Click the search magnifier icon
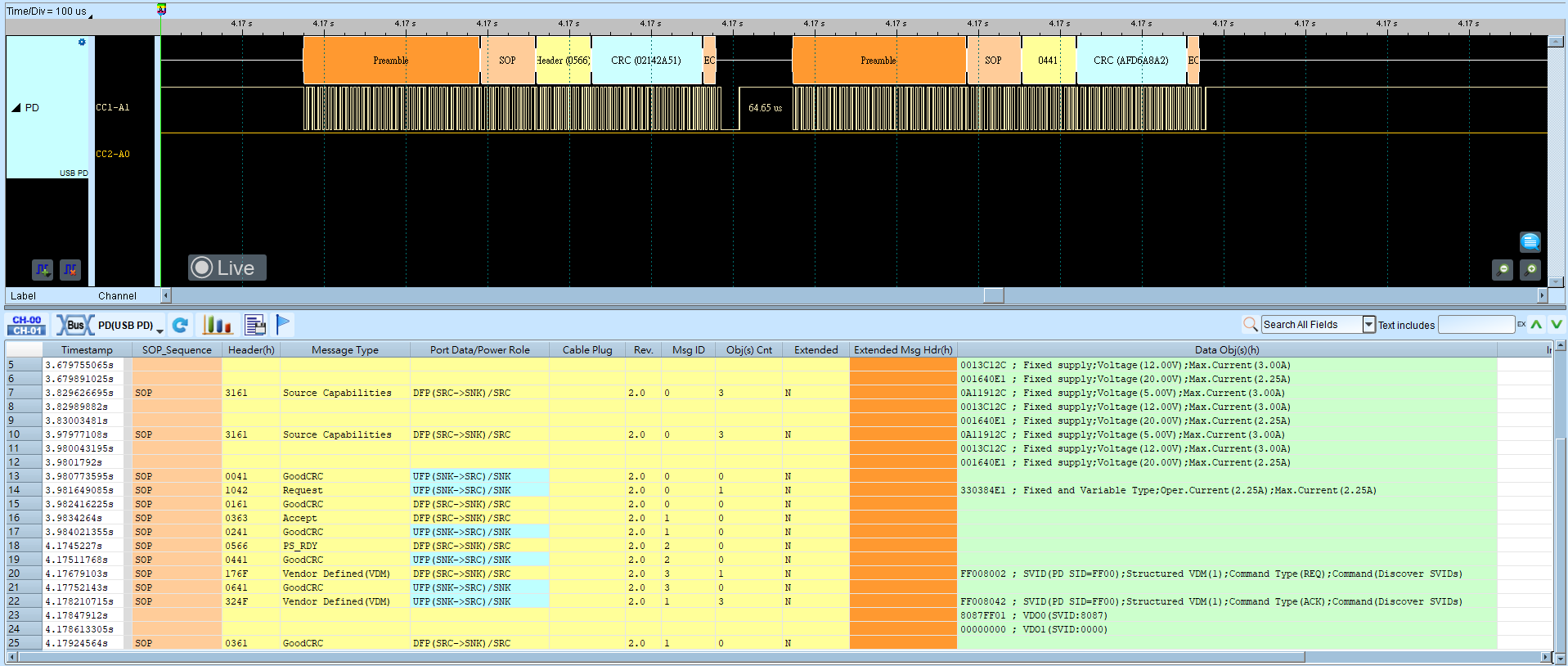 (x=1250, y=325)
